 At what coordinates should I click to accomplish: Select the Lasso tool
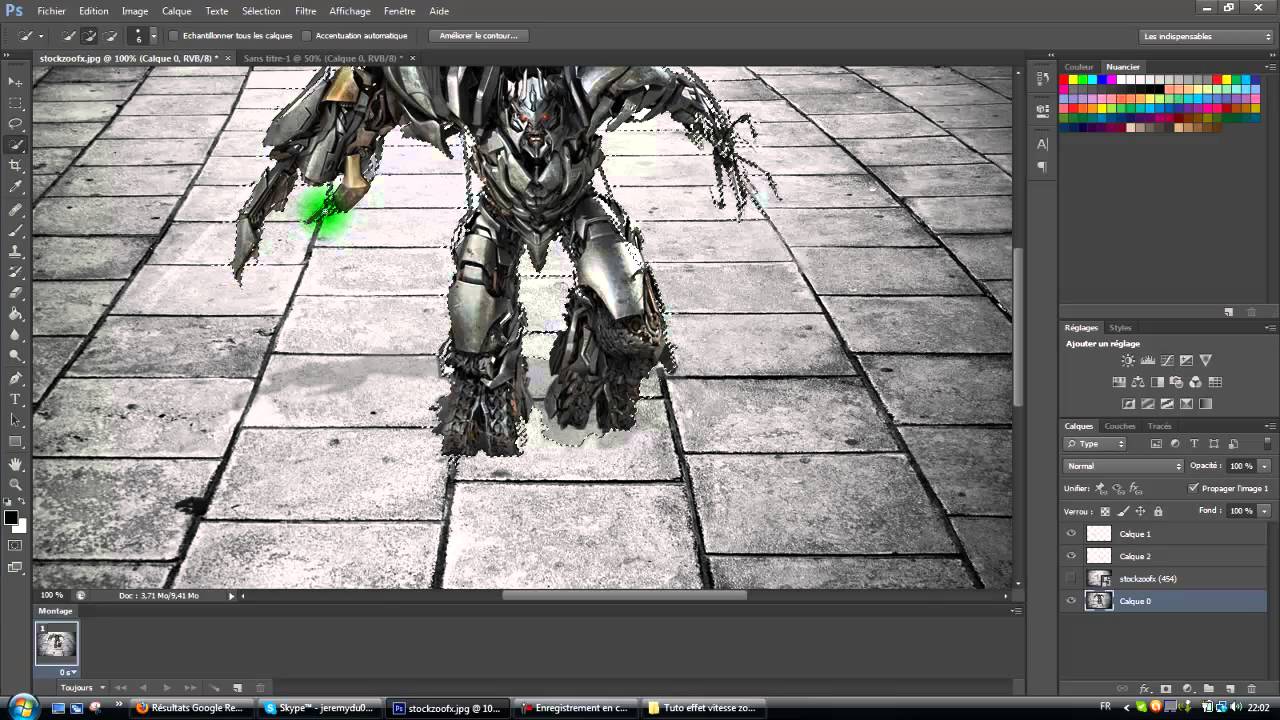[16, 124]
